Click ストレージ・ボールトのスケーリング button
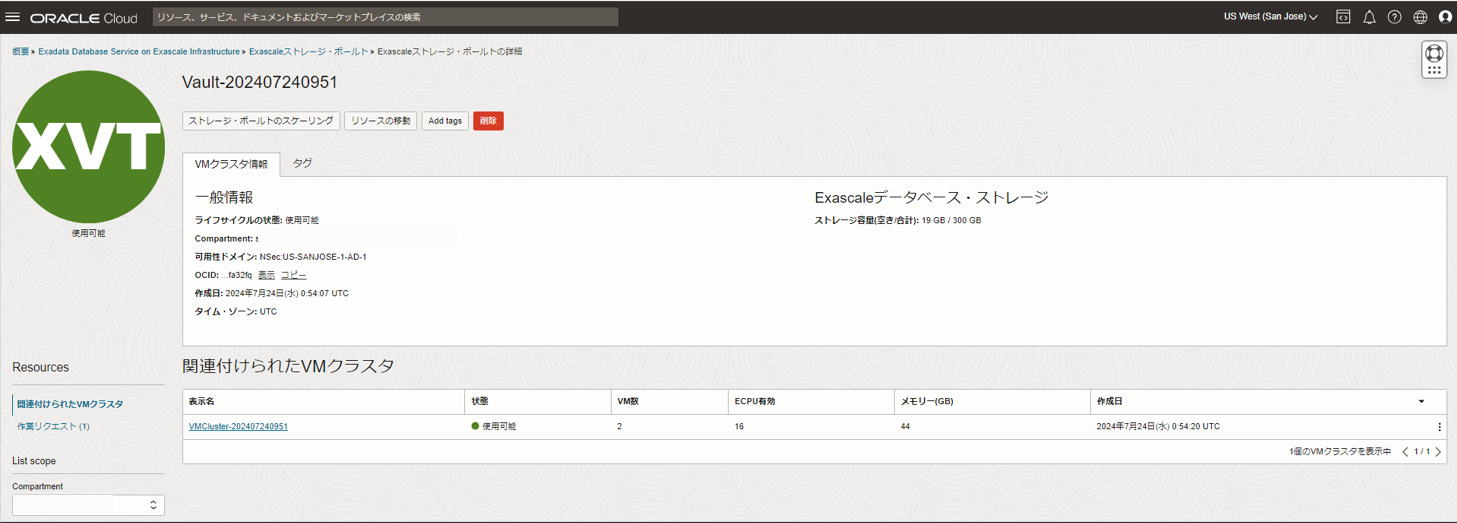The width and height of the screenshot is (1457, 523). (x=261, y=121)
